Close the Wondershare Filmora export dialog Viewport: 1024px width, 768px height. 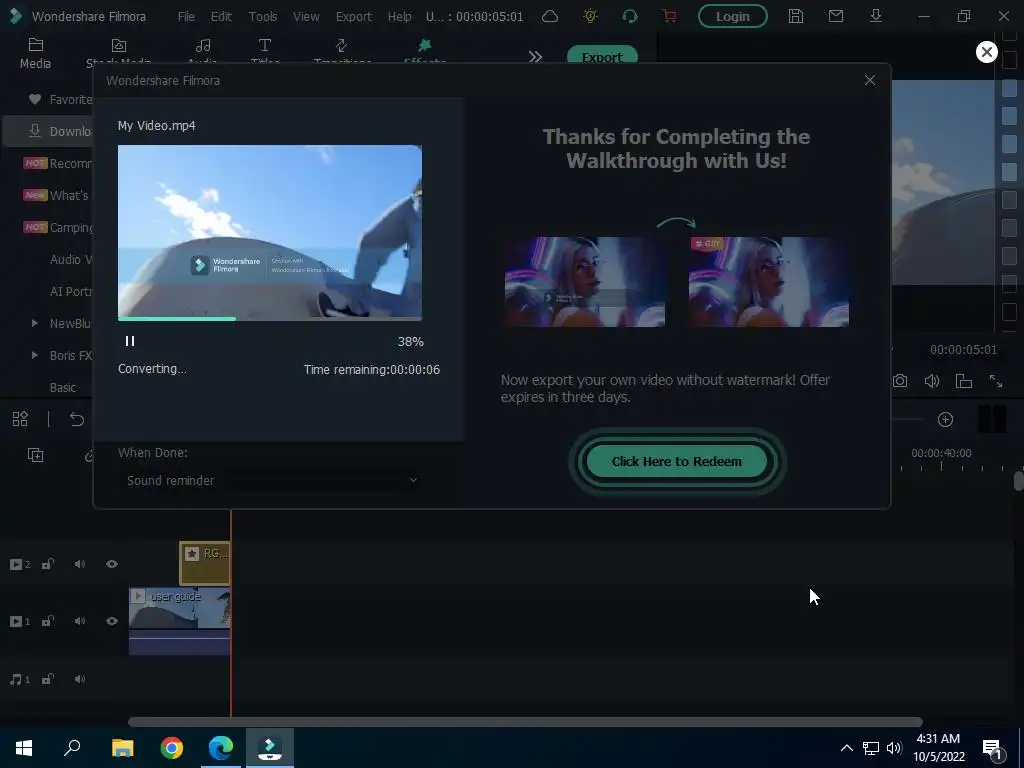click(869, 80)
